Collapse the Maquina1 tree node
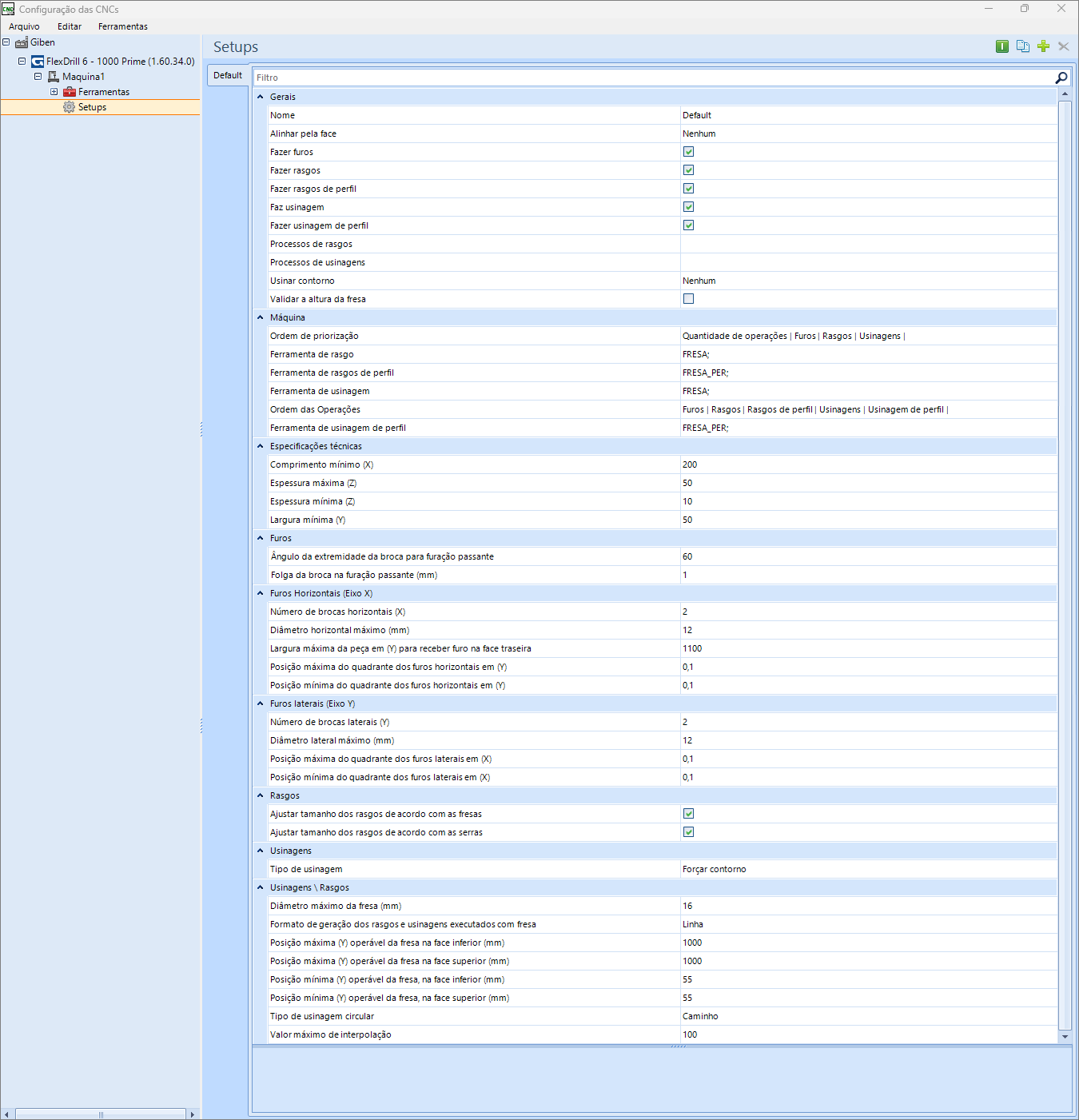This screenshot has height=1120, width=1079. (38, 77)
